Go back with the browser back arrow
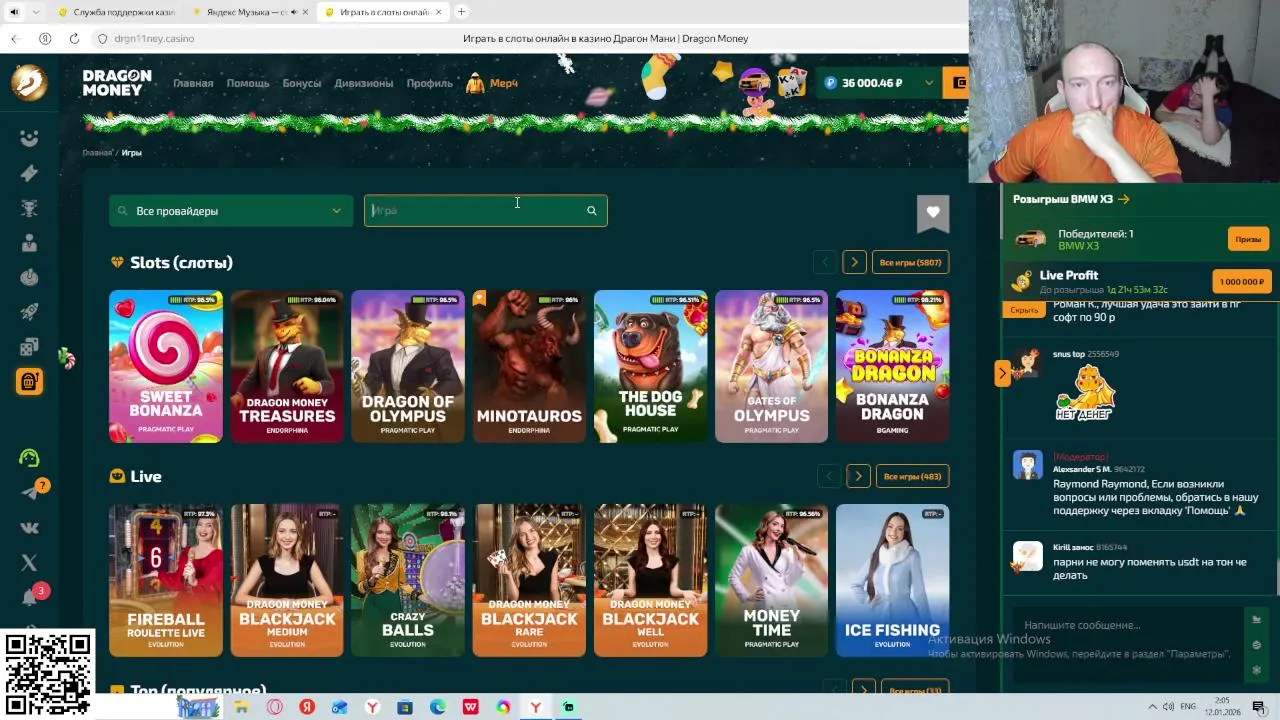 coord(15,38)
